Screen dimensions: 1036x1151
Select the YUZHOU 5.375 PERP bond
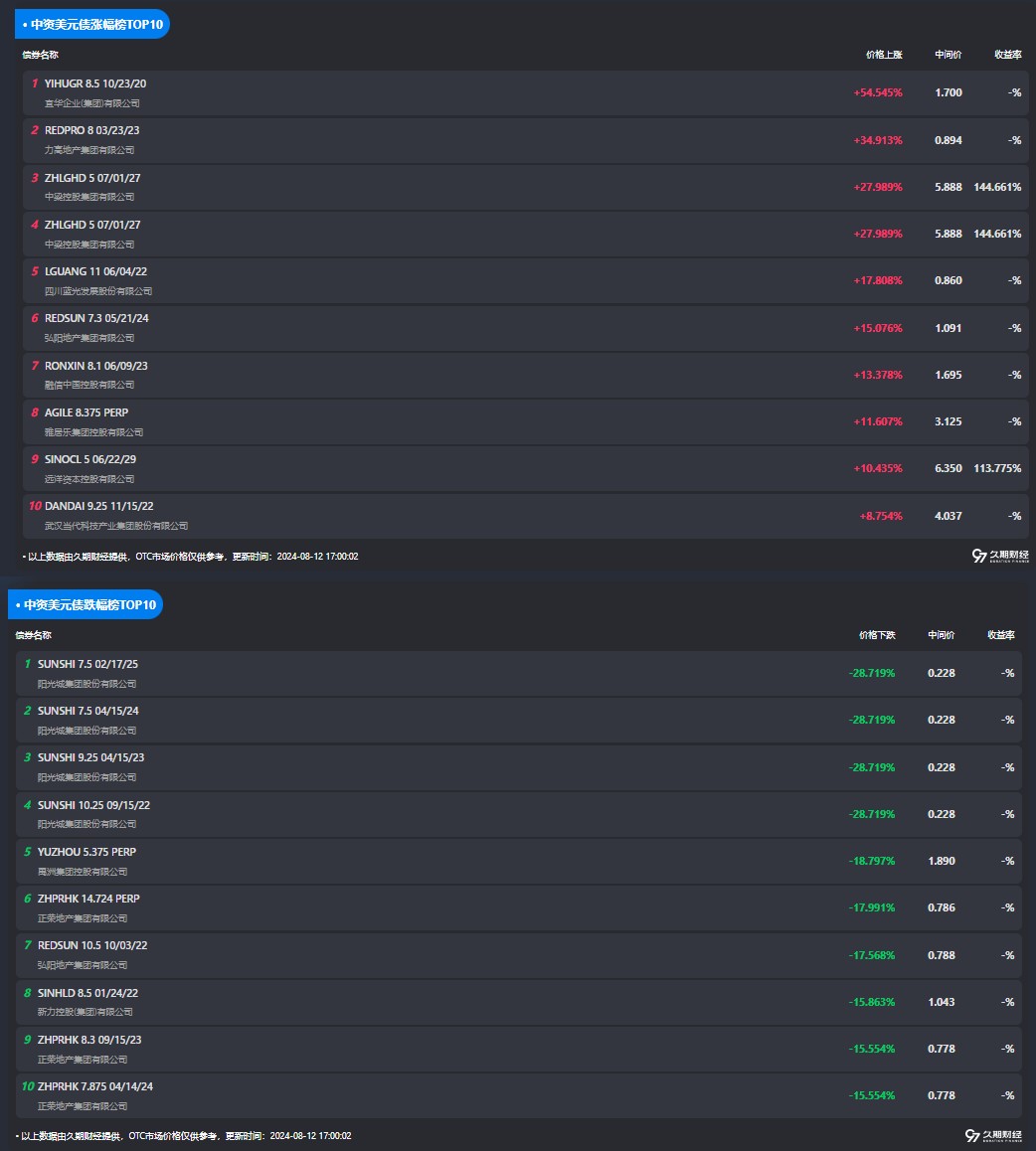[86, 852]
